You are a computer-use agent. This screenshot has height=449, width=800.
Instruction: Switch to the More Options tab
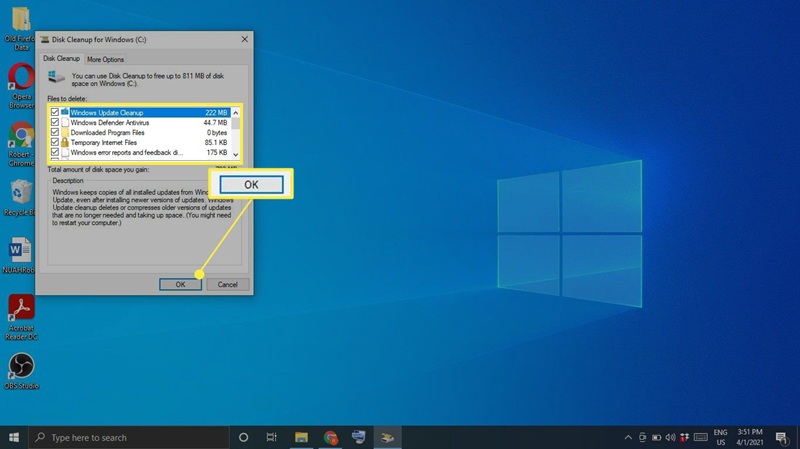click(x=106, y=59)
